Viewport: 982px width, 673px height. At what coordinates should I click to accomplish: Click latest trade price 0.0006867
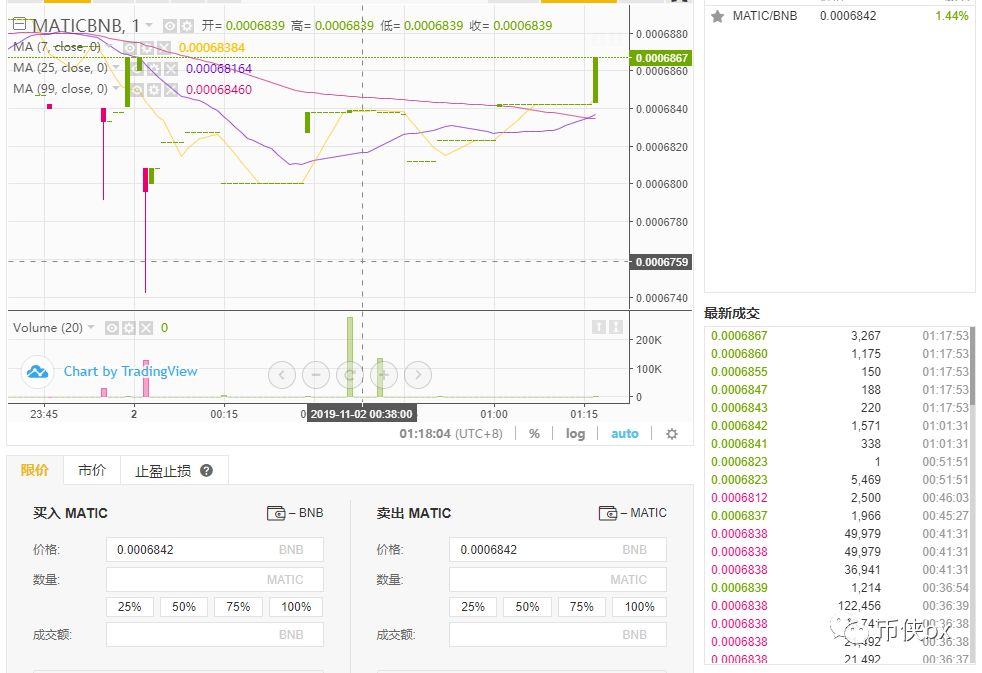[x=739, y=336]
